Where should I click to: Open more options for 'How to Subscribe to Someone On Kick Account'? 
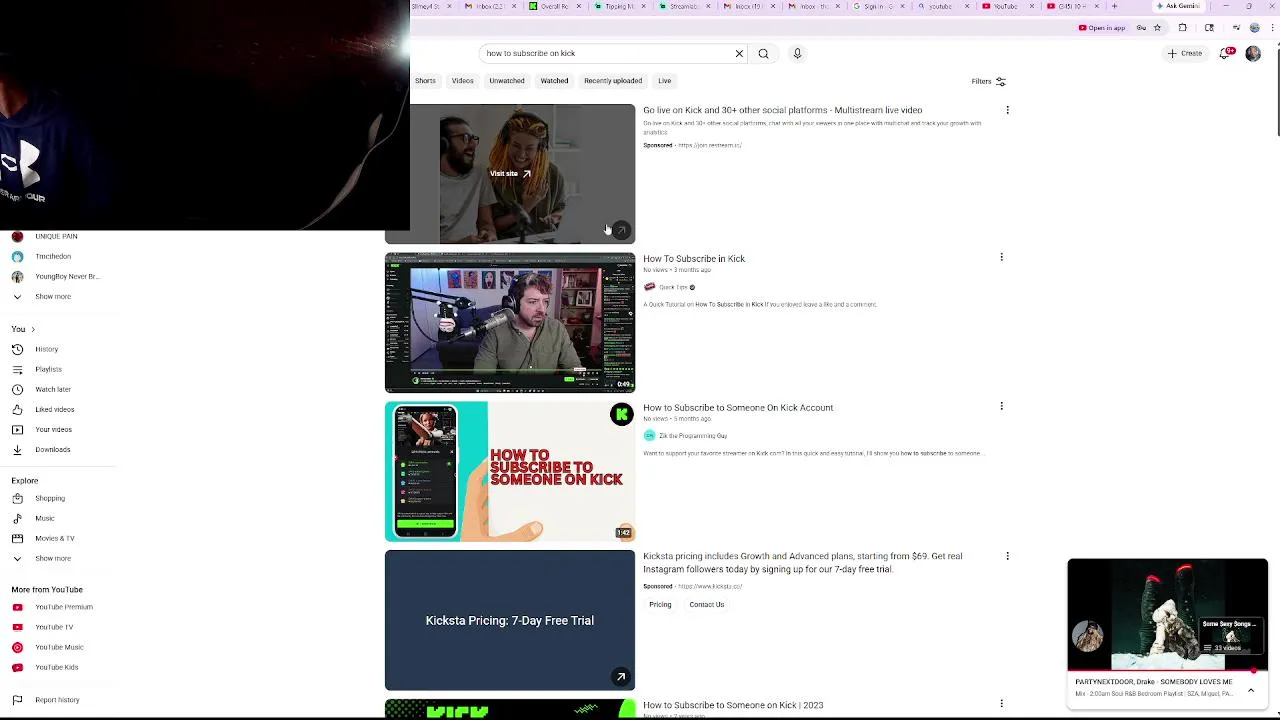1001,406
